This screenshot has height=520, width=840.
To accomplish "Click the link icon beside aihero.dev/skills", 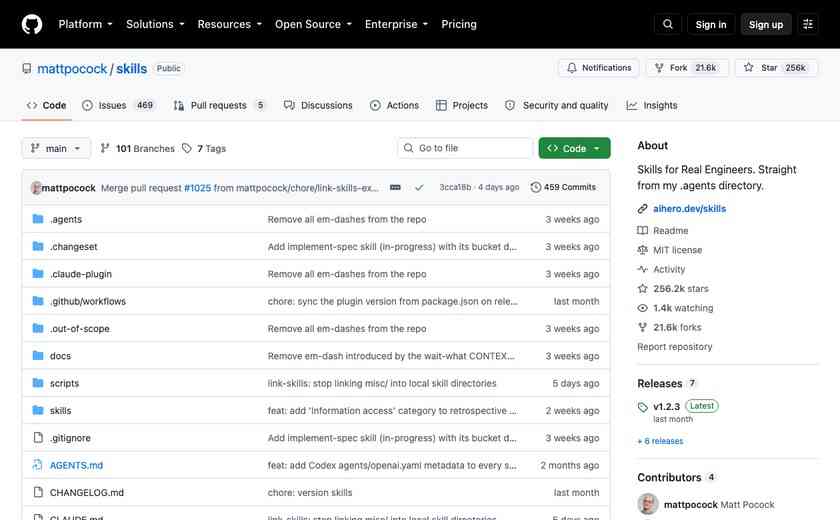I will [642, 209].
